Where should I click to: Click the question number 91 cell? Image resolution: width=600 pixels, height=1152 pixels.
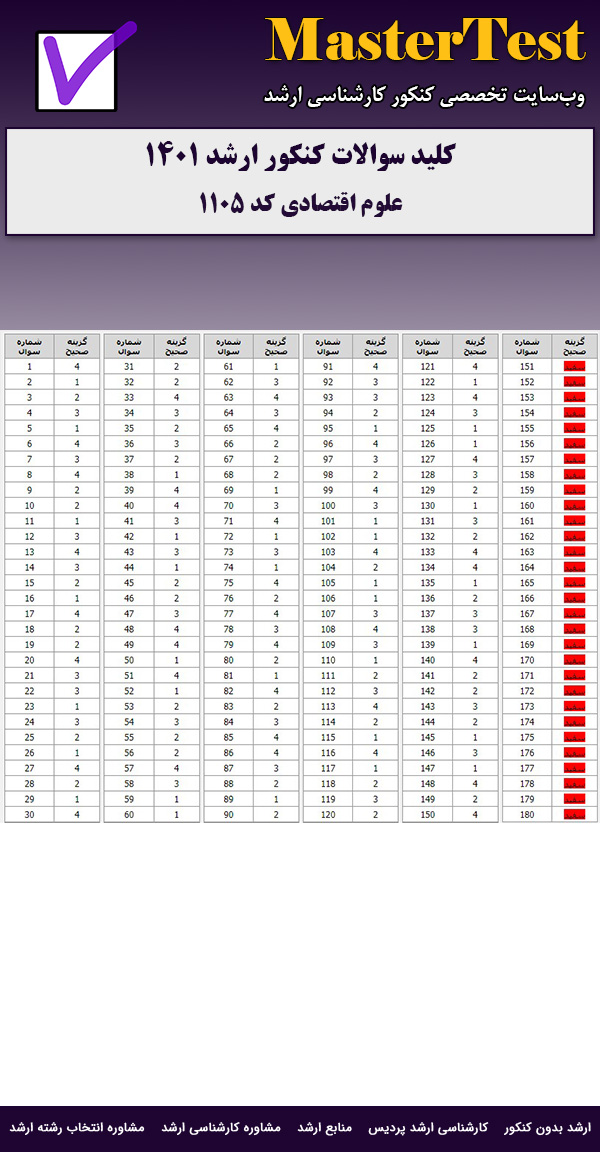(x=328, y=367)
